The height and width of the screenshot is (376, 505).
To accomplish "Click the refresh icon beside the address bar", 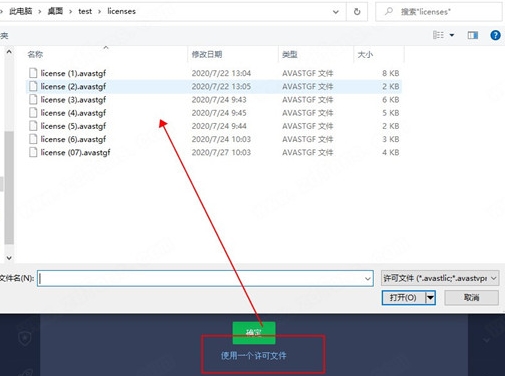I will point(357,12).
